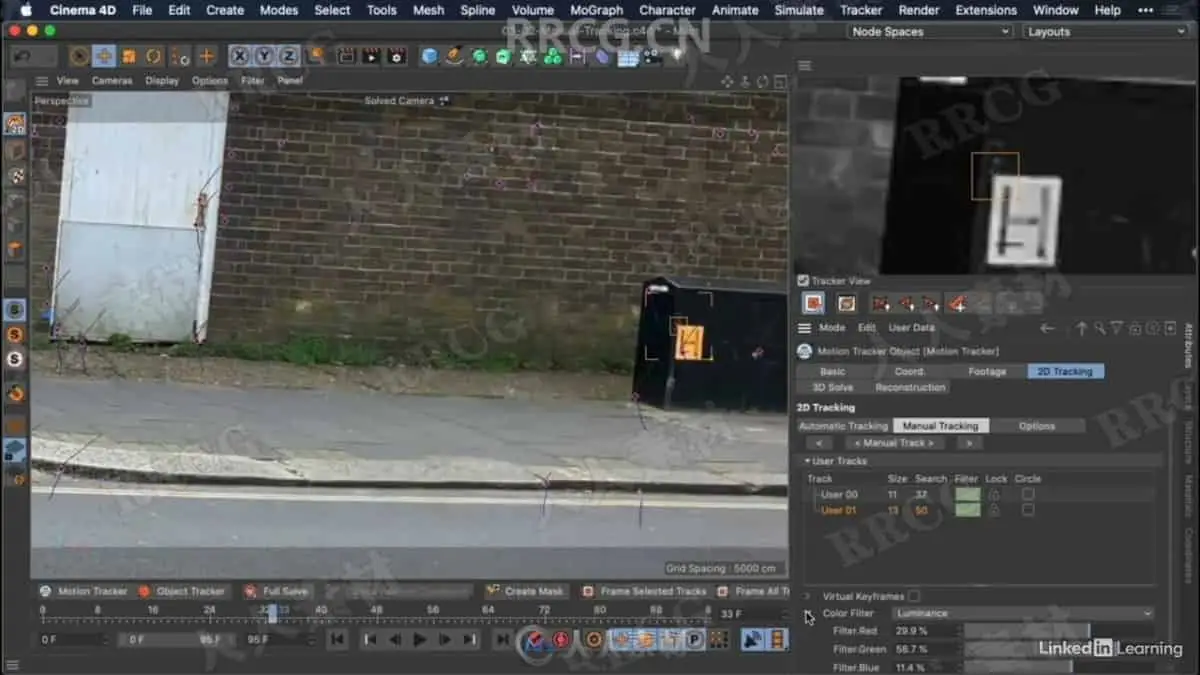Select the Automatic Tracking sub-tab
The image size is (1200, 675).
pos(843,426)
